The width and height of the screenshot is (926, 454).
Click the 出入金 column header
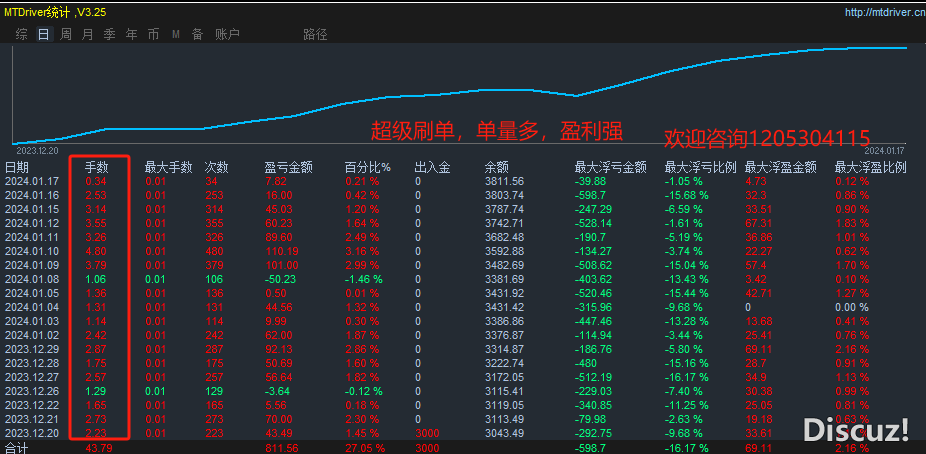(x=433, y=168)
